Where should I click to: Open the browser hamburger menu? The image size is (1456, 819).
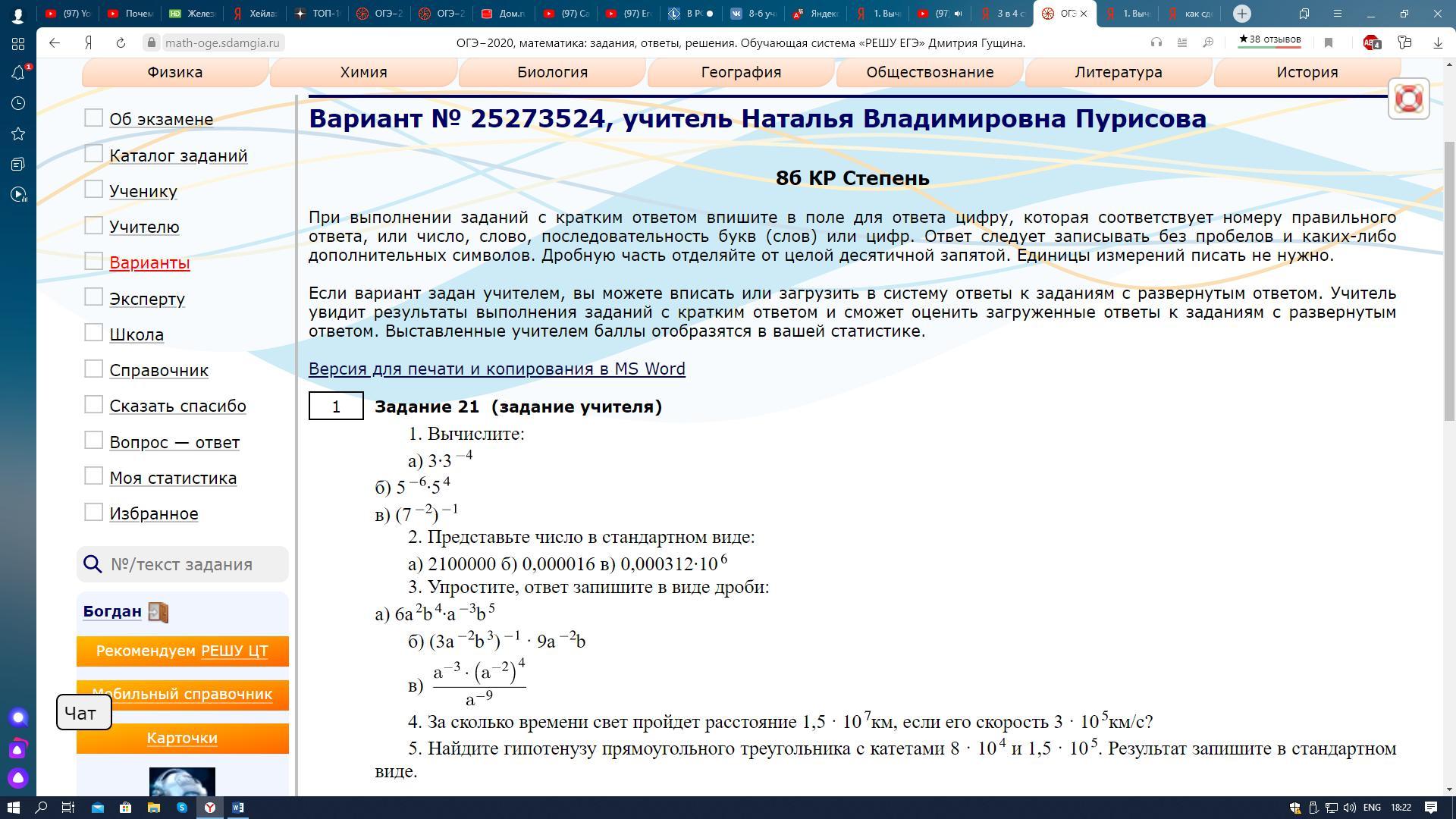click(x=1337, y=14)
